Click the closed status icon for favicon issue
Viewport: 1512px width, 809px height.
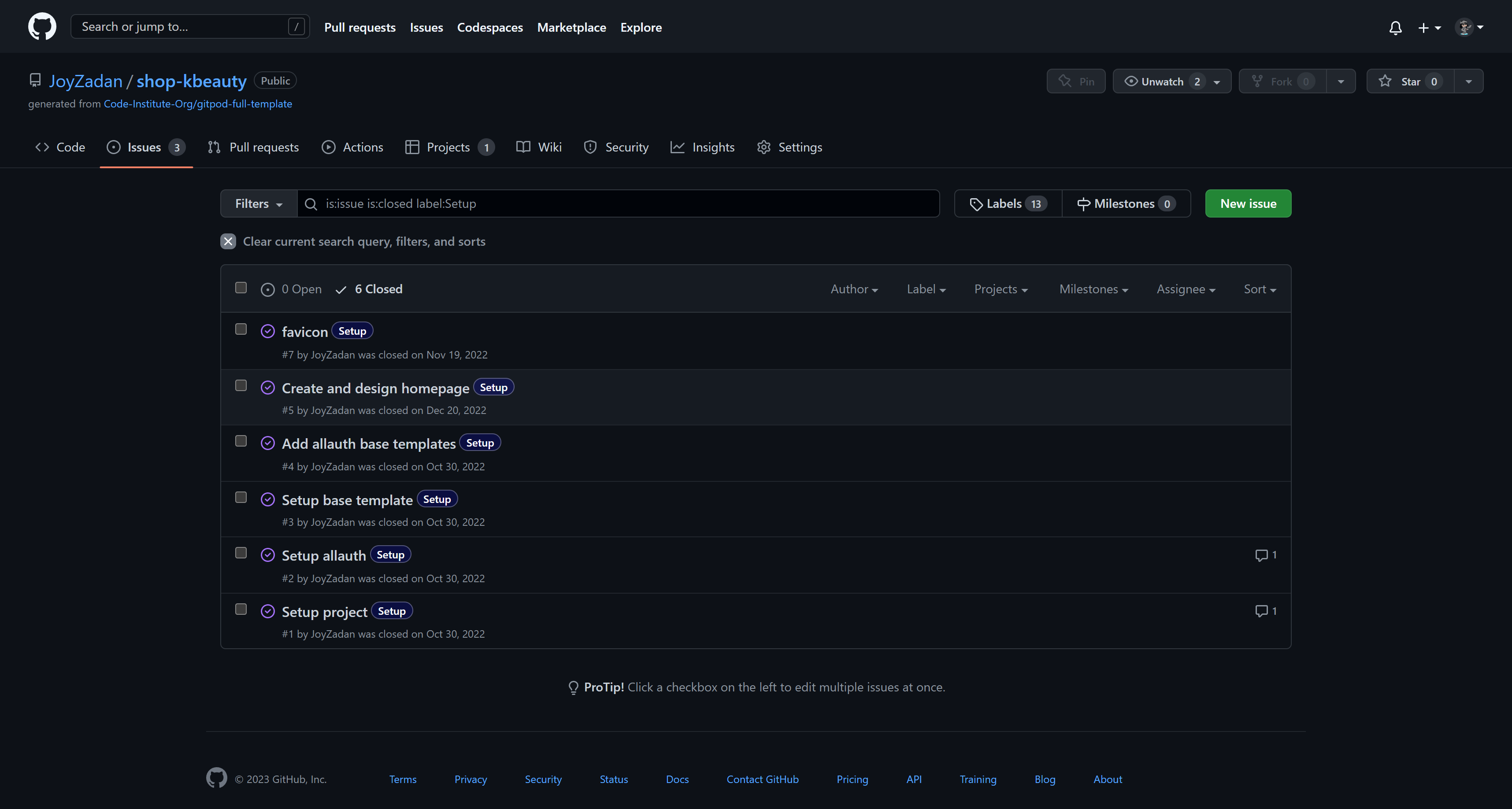click(268, 332)
